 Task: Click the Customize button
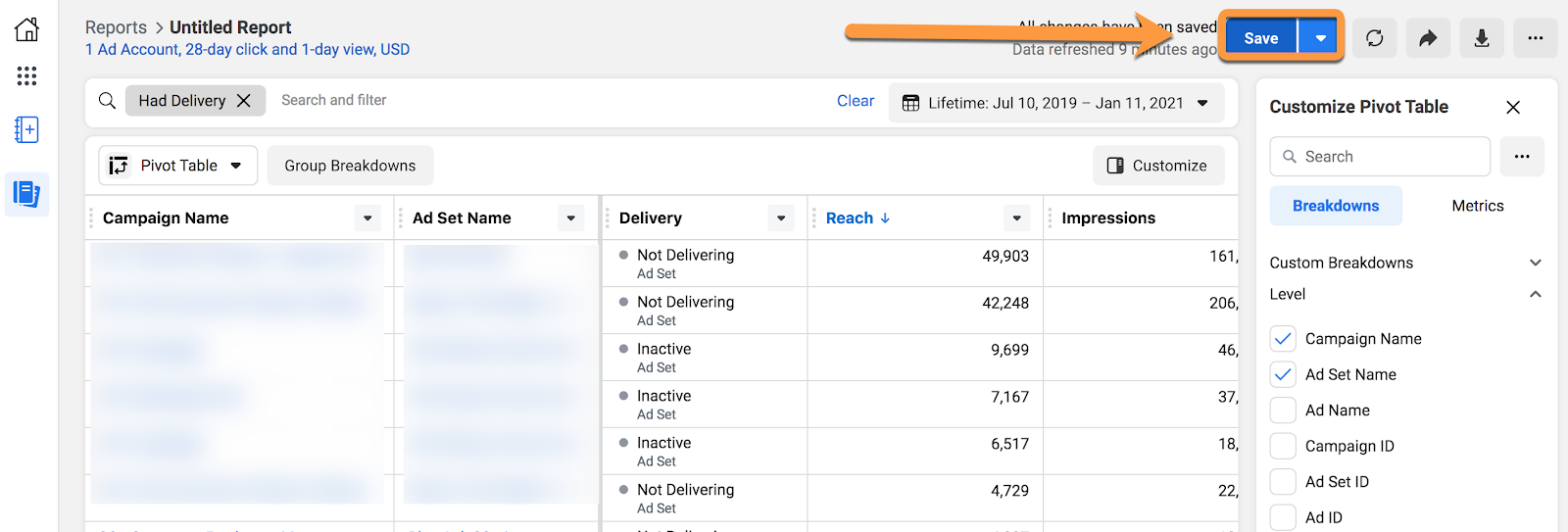[1158, 166]
